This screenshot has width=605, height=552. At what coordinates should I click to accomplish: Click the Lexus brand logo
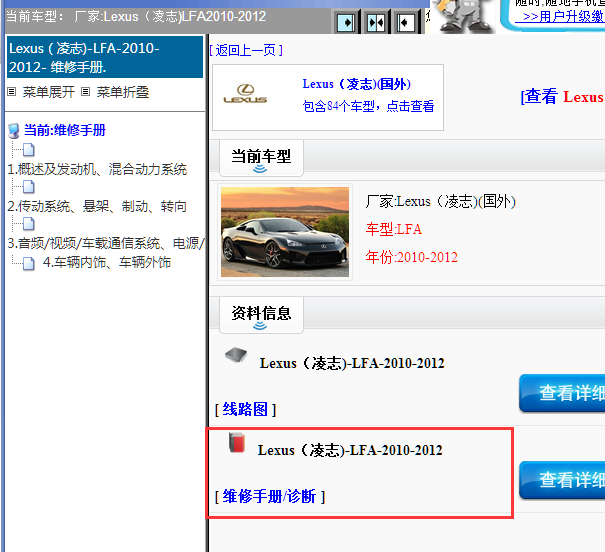245,94
